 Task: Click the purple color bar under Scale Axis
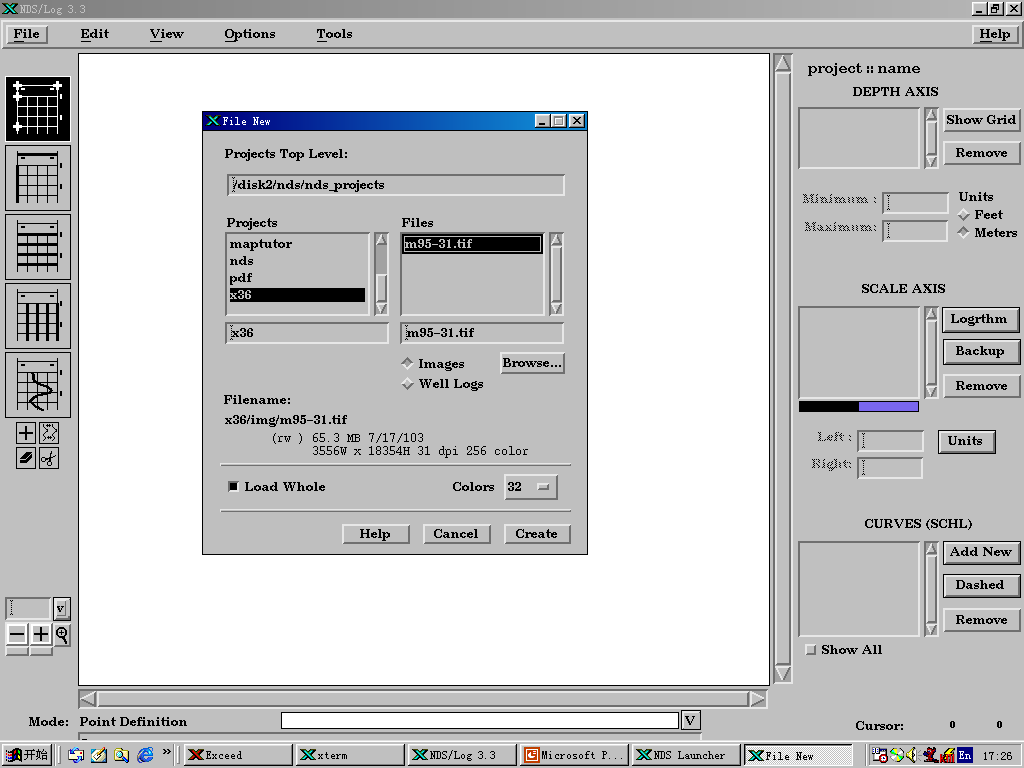coord(888,407)
